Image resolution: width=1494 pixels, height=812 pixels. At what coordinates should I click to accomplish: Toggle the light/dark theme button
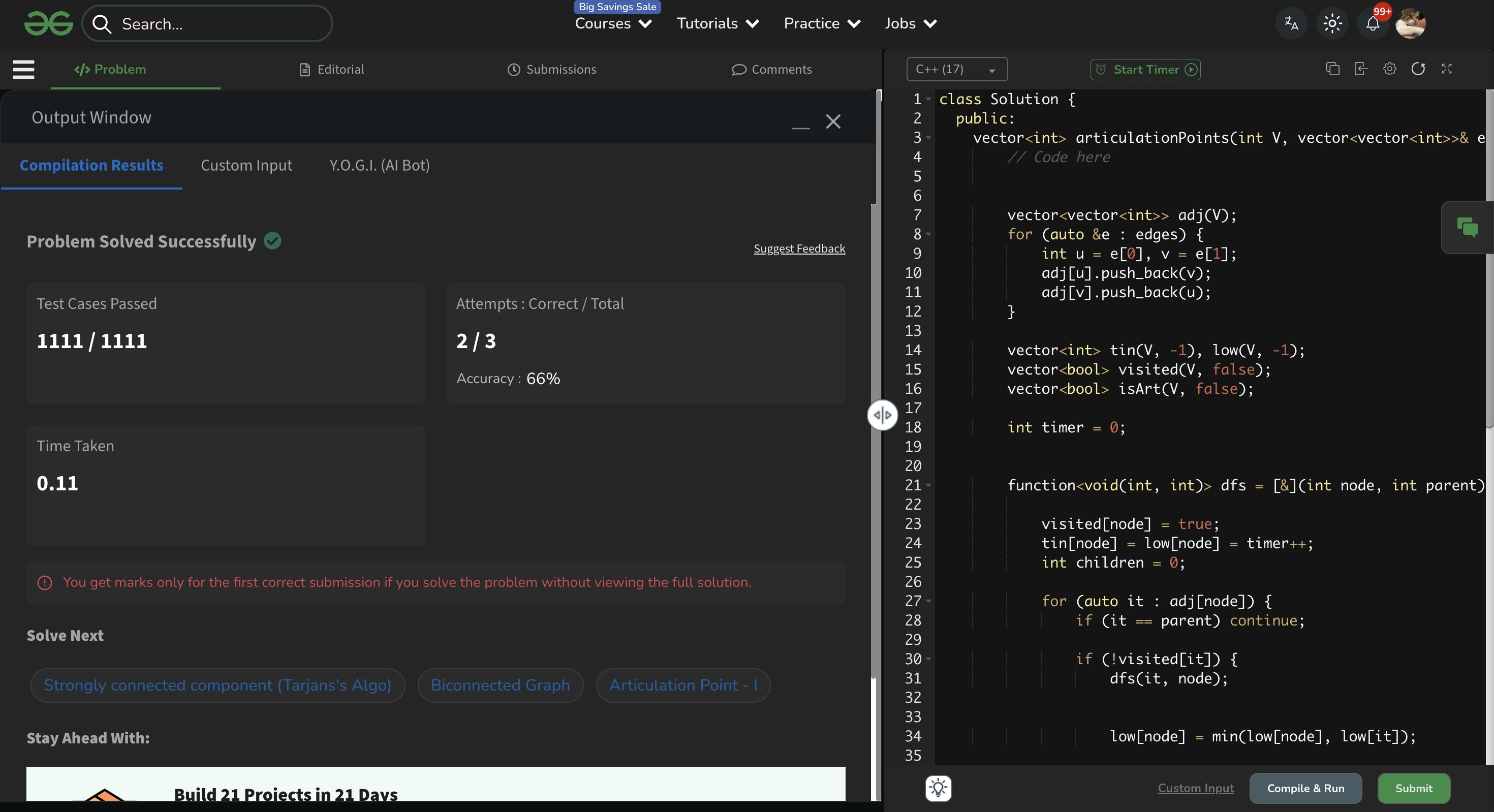(x=1332, y=24)
